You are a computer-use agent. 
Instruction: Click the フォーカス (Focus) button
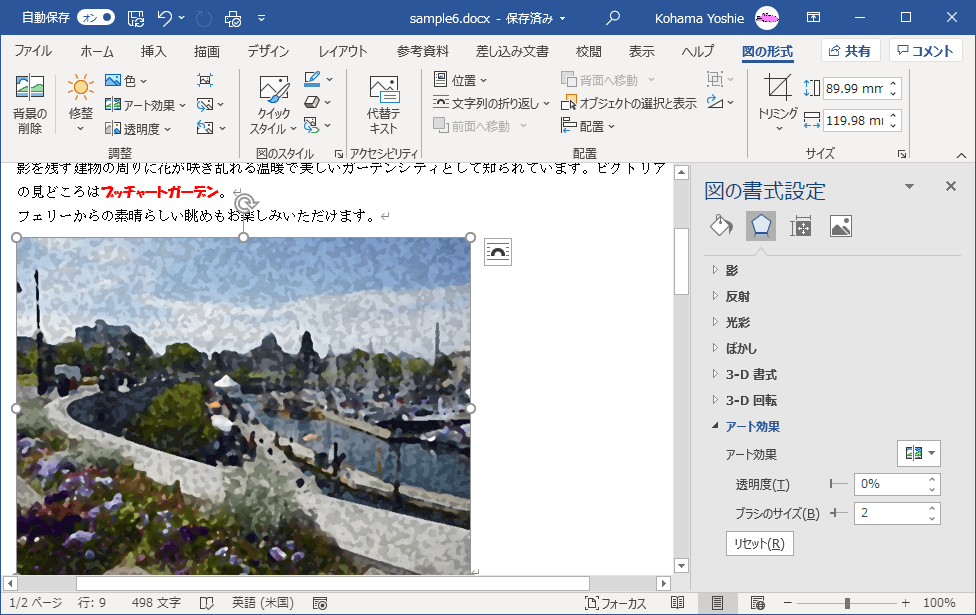[615, 603]
